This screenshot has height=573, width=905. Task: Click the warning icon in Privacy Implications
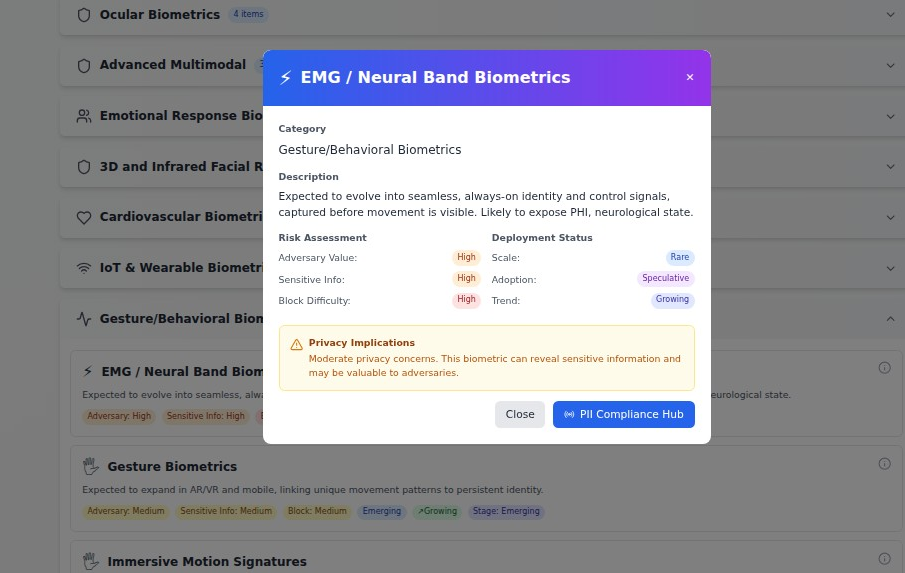(x=296, y=344)
